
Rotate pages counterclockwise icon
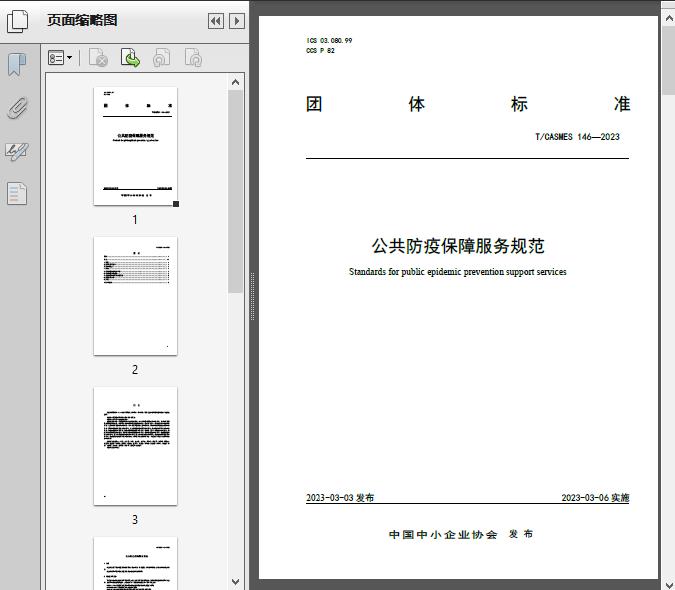click(x=162, y=58)
